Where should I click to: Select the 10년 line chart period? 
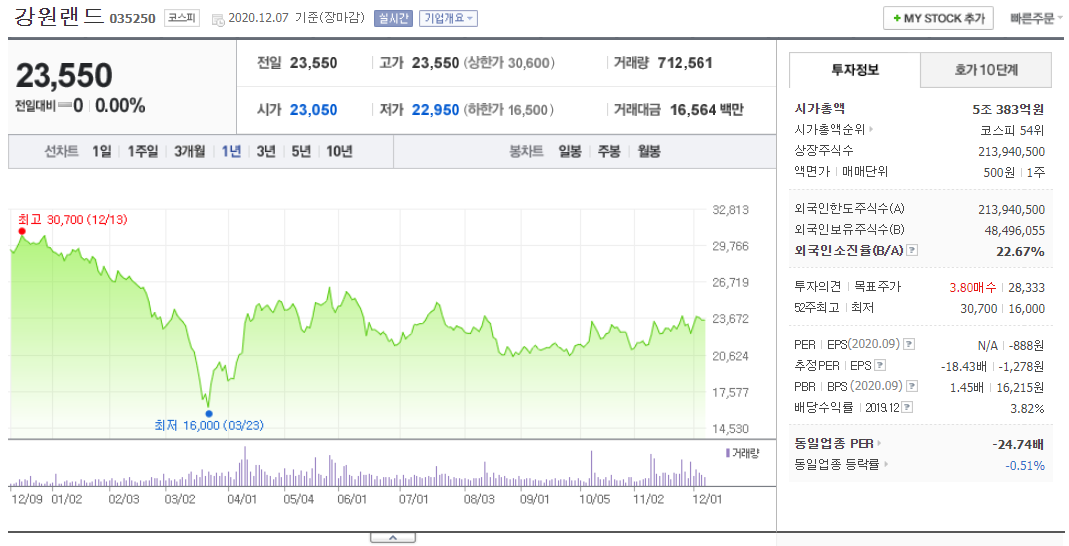(339, 151)
